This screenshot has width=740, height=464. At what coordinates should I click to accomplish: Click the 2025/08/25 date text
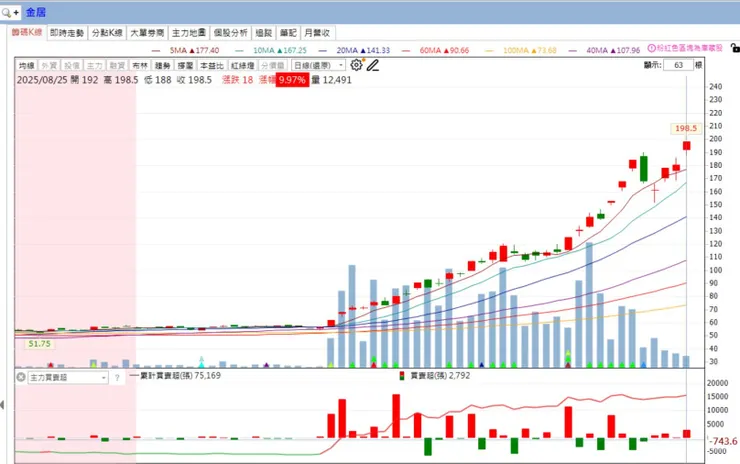[x=42, y=80]
